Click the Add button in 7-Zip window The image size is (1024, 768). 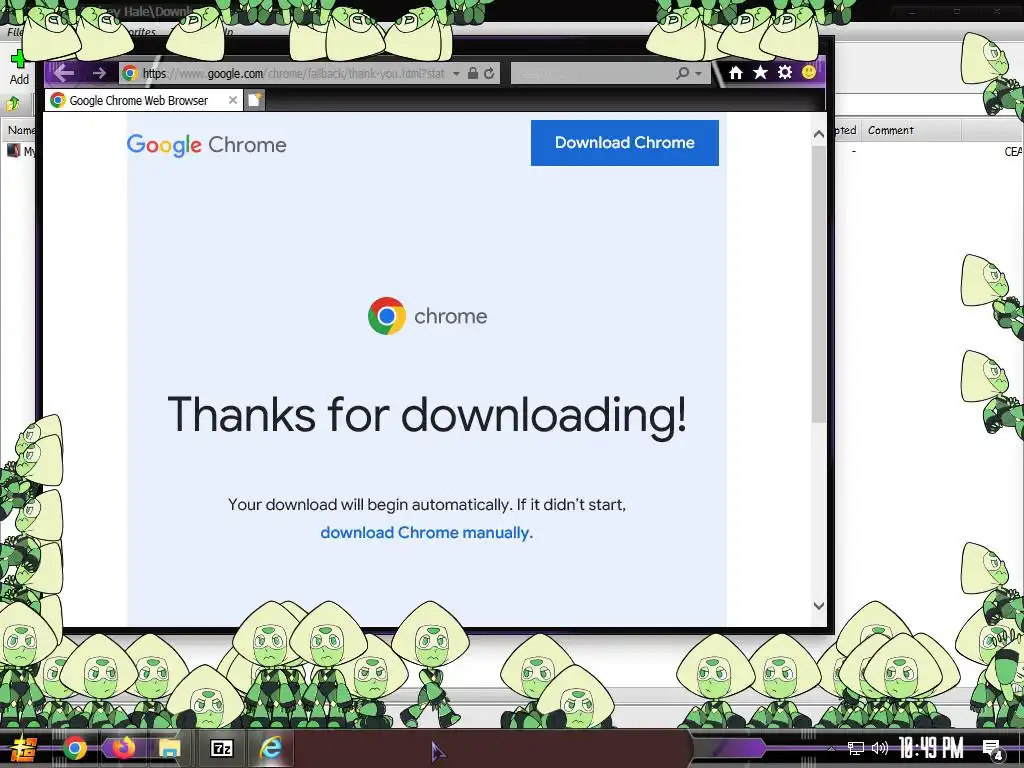coord(18,68)
